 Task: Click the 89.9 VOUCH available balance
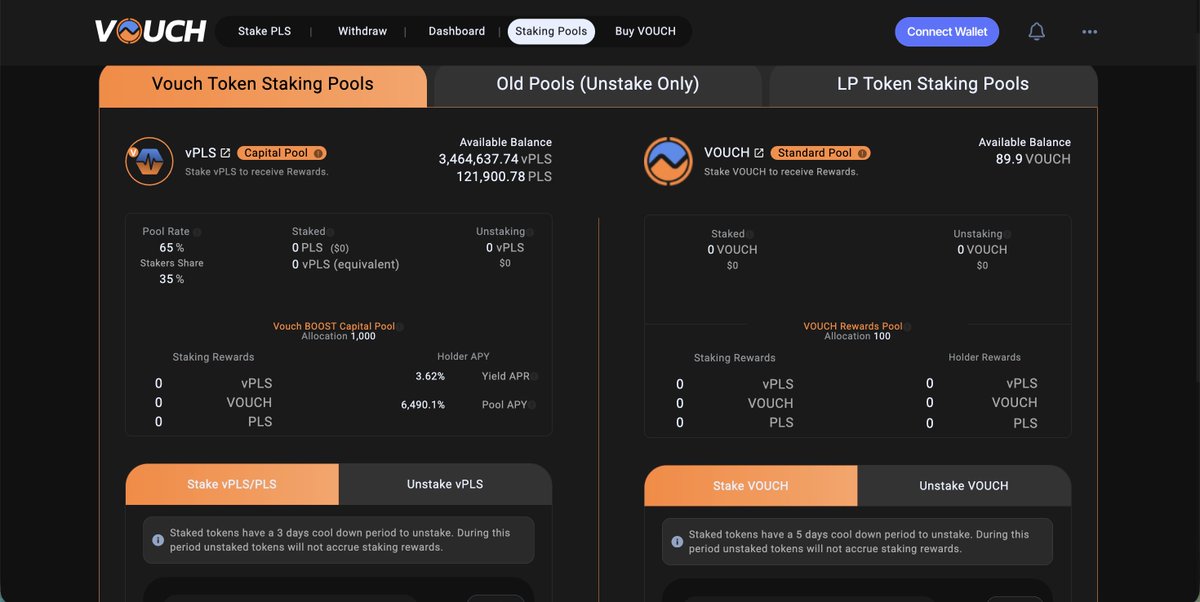point(1033,159)
